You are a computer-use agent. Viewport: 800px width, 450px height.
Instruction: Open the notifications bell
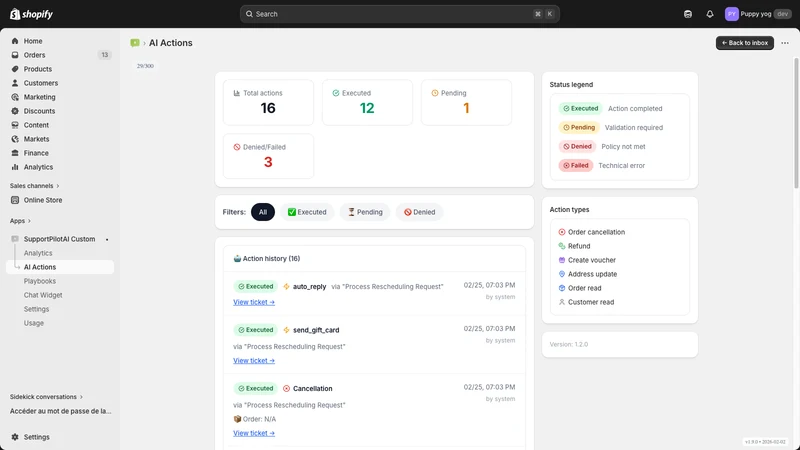point(710,14)
